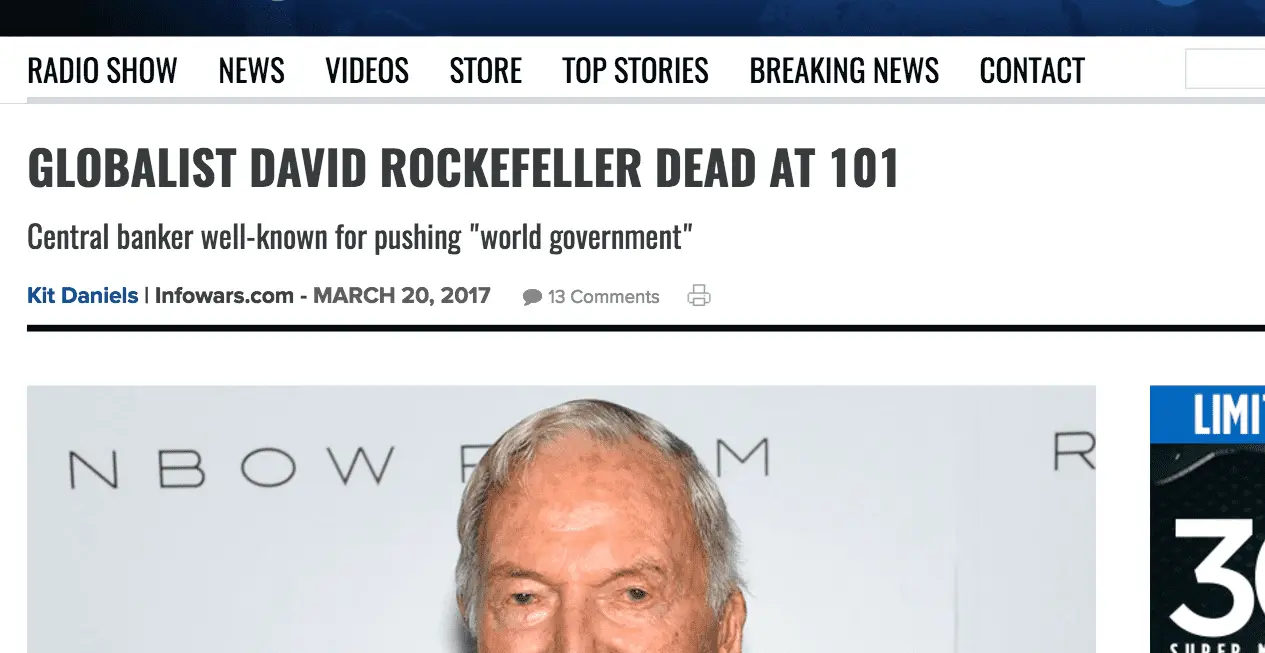Click the dark blue site header banner
Image resolution: width=1265 pixels, height=653 pixels.
coord(632,18)
